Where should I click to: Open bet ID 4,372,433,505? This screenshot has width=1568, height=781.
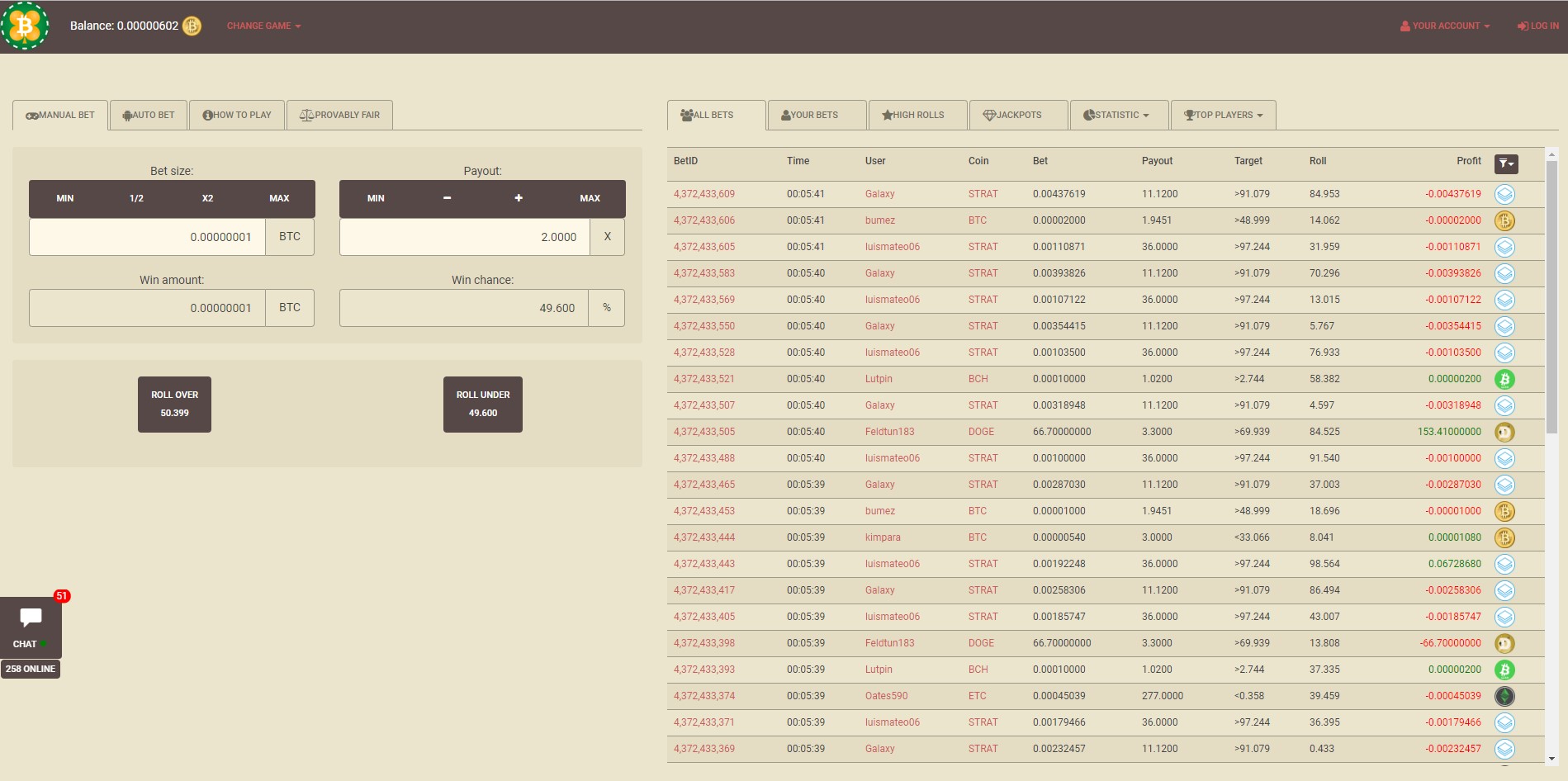point(704,432)
